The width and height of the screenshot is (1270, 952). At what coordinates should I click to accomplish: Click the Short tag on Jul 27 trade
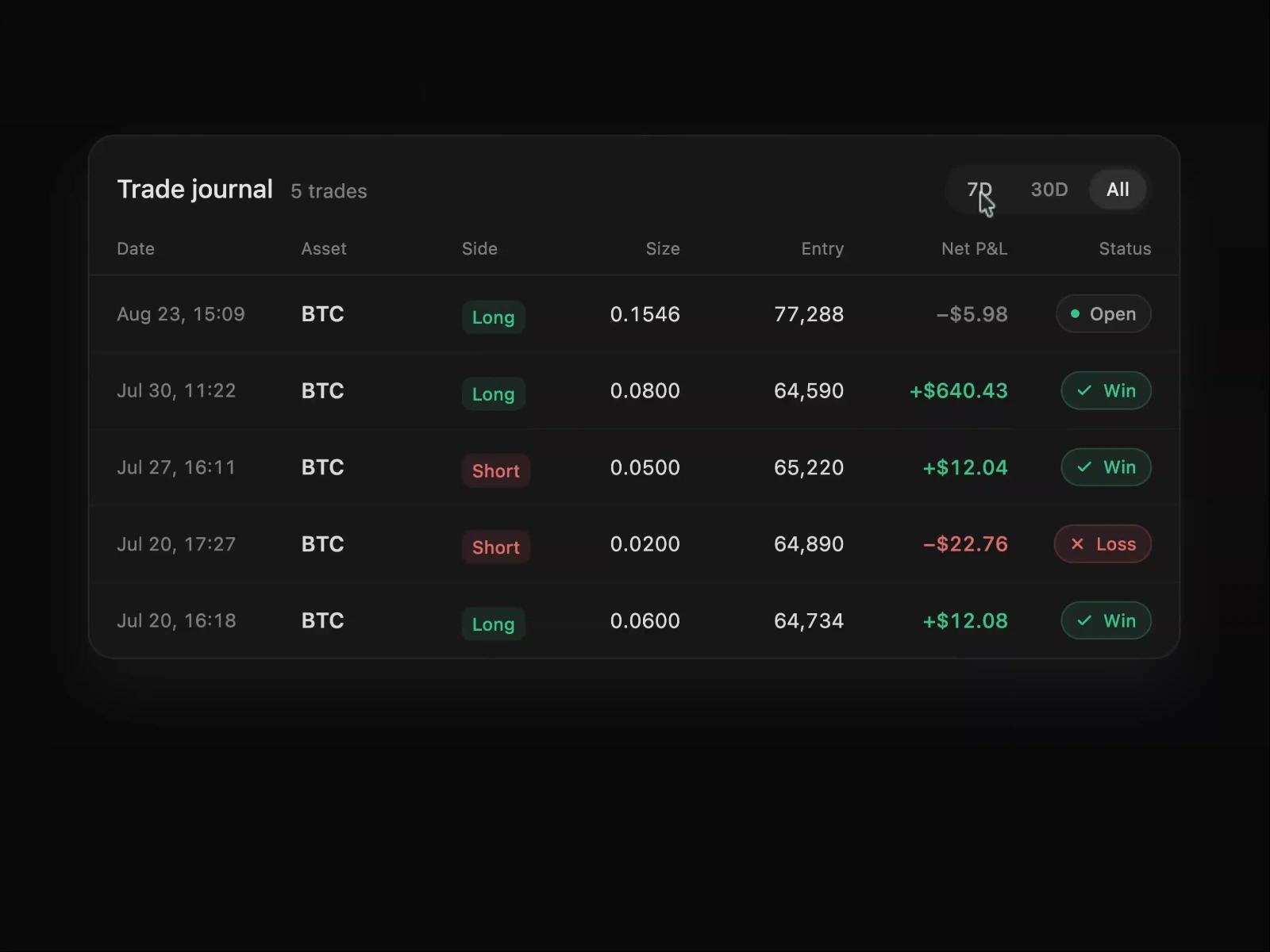(496, 470)
